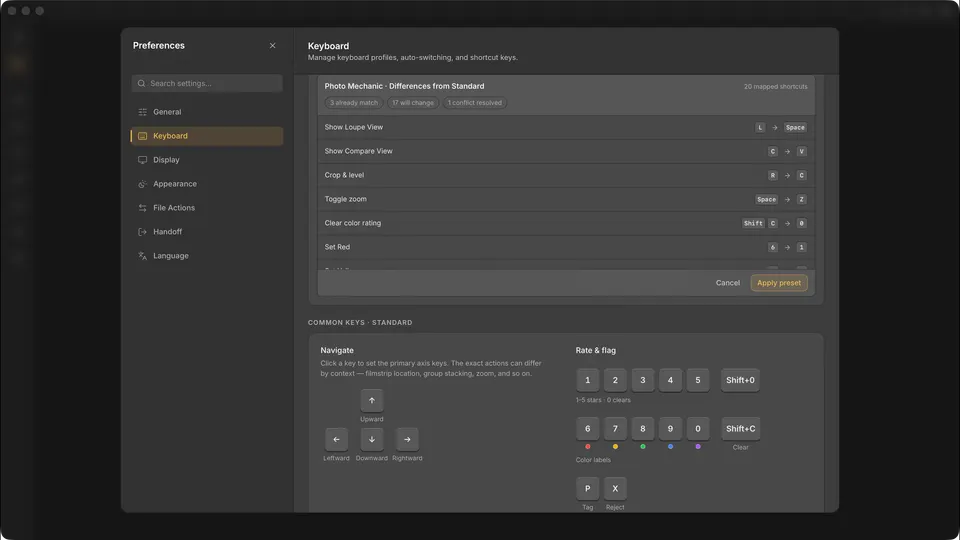Click the P Tag key
Screen dimensions: 960x540
pyautogui.click(x=588, y=489)
